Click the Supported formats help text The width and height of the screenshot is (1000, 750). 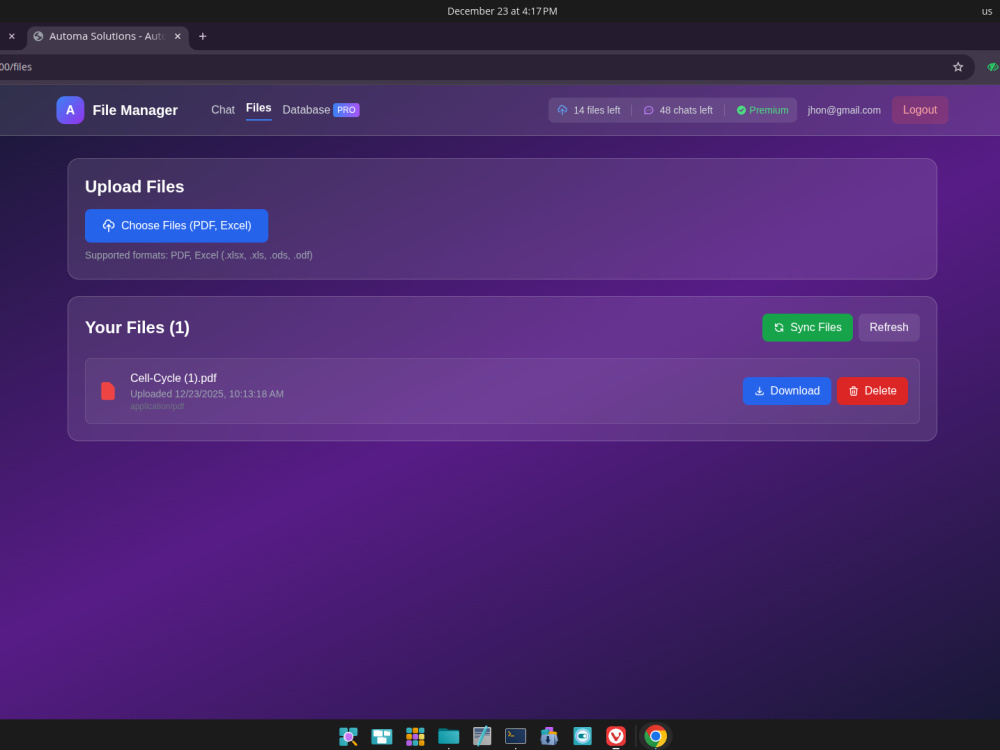pyautogui.click(x=199, y=255)
